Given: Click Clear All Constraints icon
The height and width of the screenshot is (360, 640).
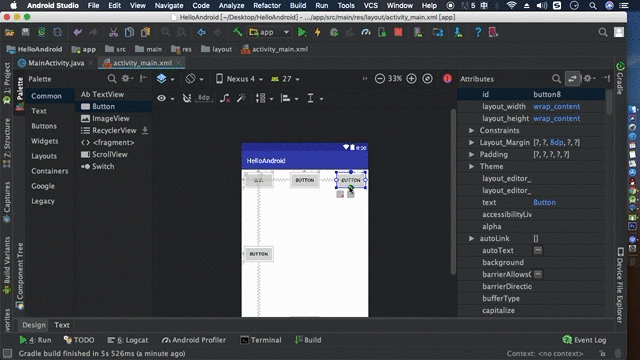Looking at the screenshot, I should (225, 98).
